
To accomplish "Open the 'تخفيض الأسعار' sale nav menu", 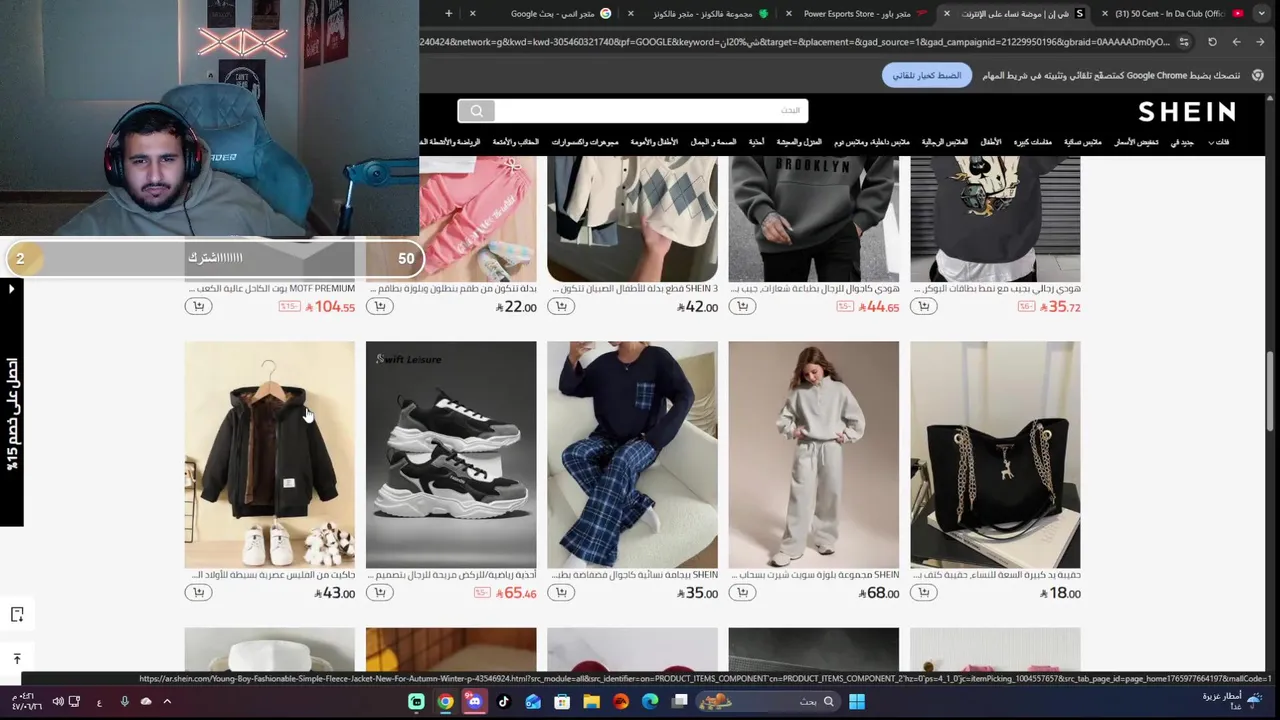I will click(x=1136, y=142).
